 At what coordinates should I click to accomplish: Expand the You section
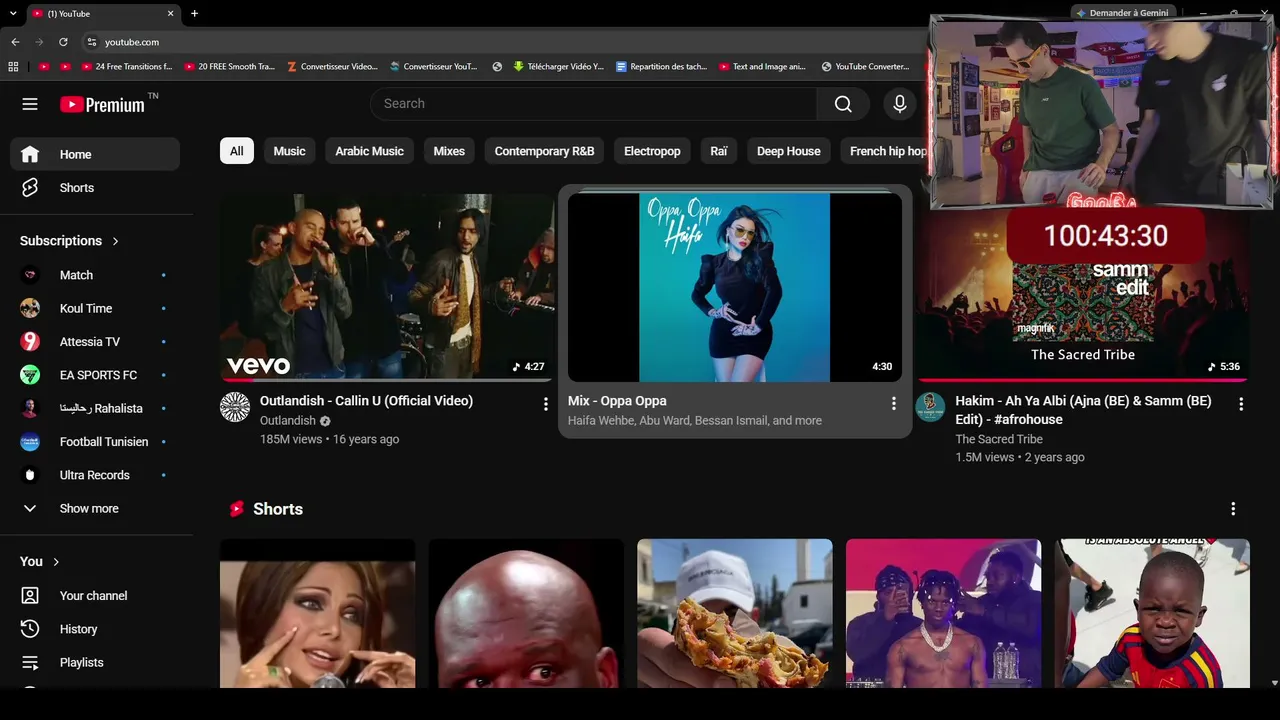pos(40,562)
